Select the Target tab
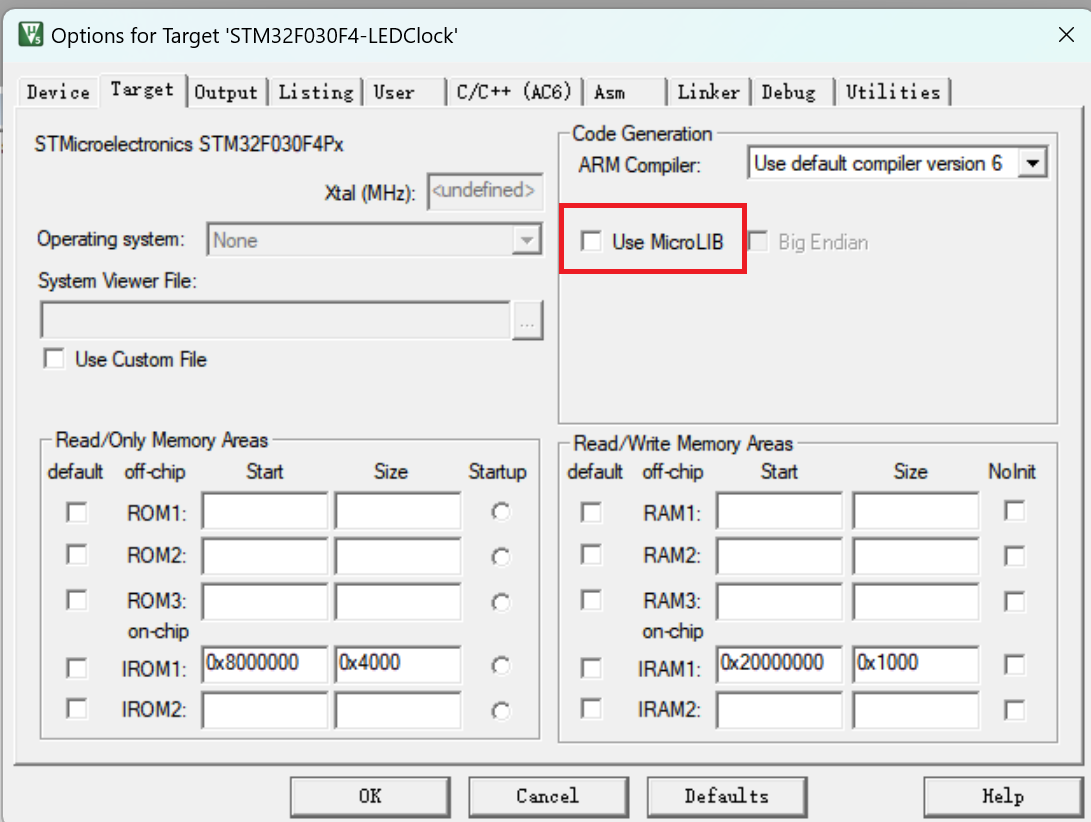This screenshot has width=1091, height=822. (x=143, y=90)
